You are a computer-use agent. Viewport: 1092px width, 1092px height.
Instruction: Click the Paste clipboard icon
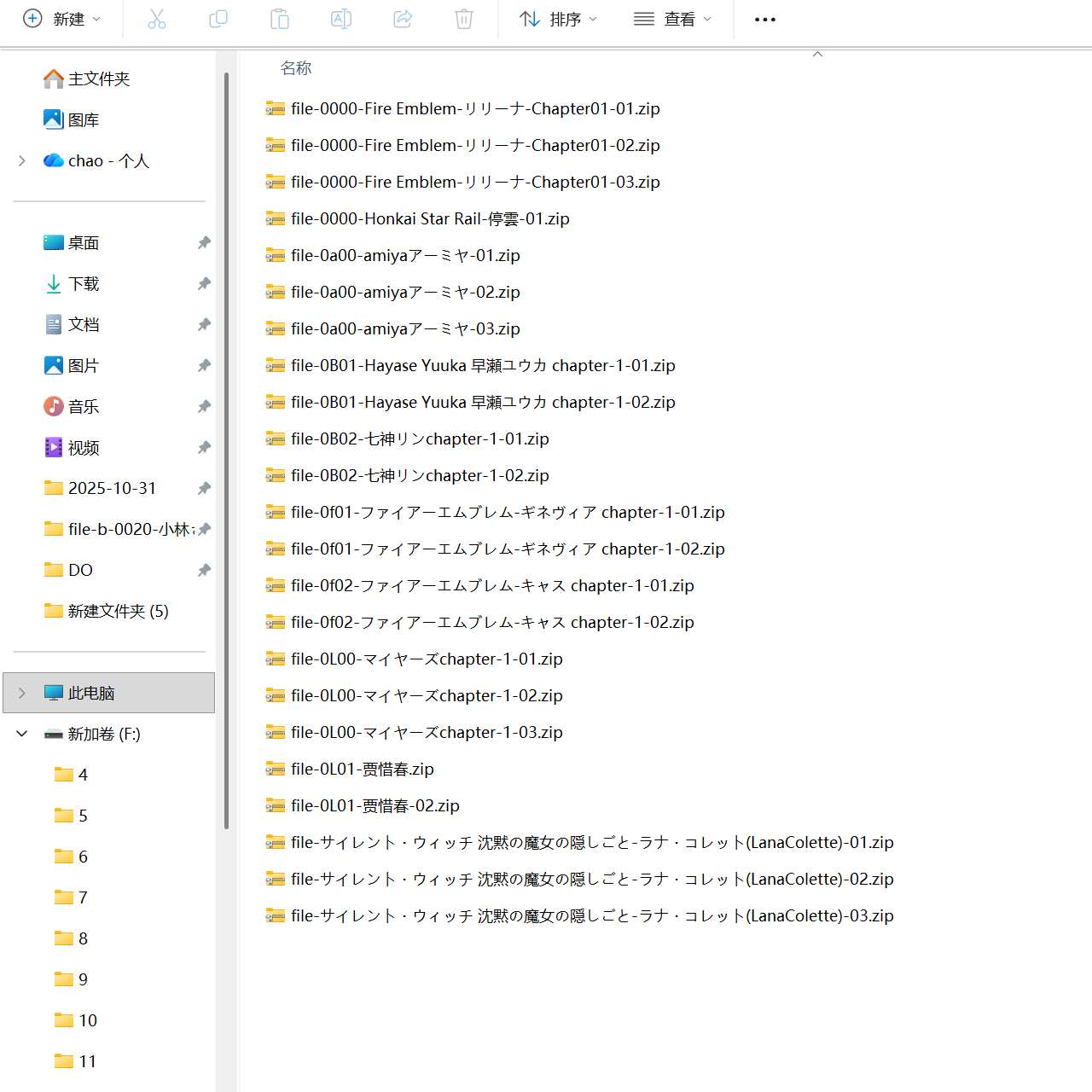coord(280,19)
